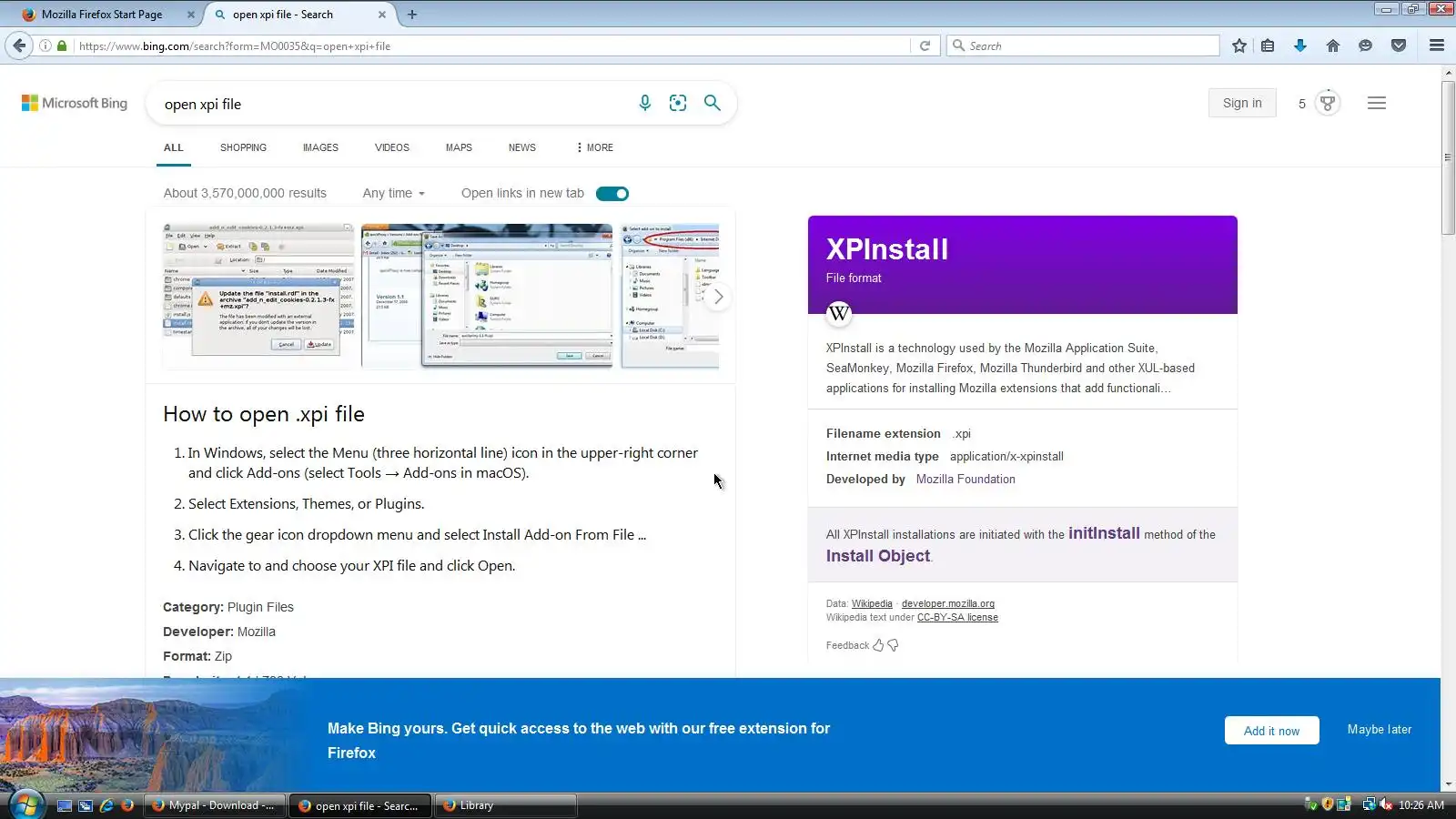The image size is (1456, 819).
Task: Open the Pocket icon in the toolbar
Action: click(1399, 45)
